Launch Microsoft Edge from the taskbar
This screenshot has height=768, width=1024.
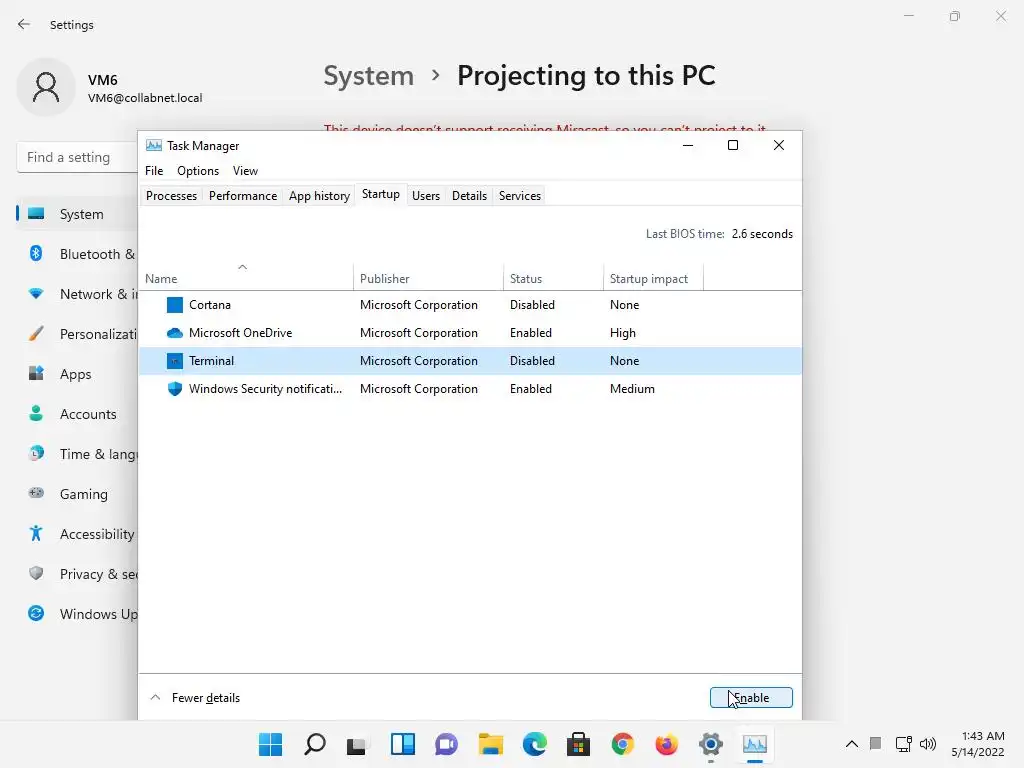(535, 744)
